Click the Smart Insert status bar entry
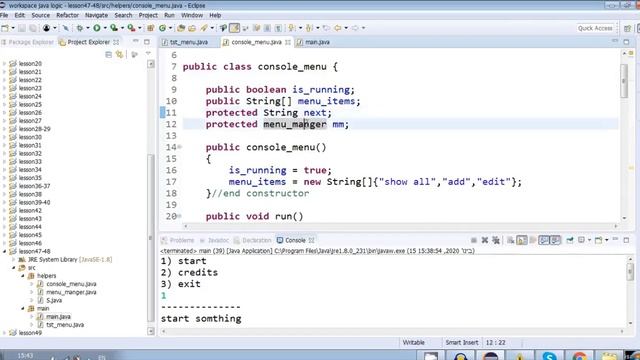The image size is (640, 360). point(462,342)
